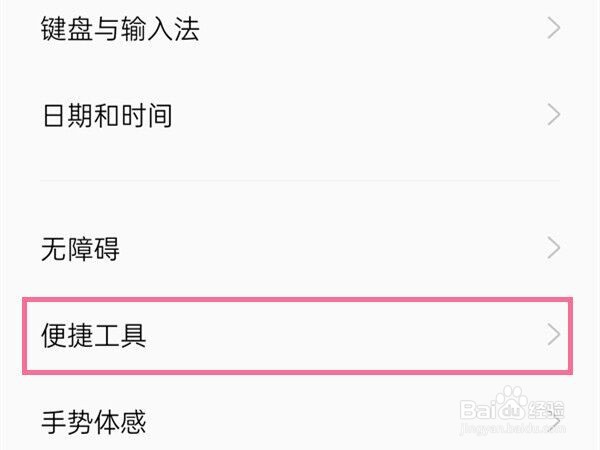Open 便捷工具 by its label

point(94,335)
